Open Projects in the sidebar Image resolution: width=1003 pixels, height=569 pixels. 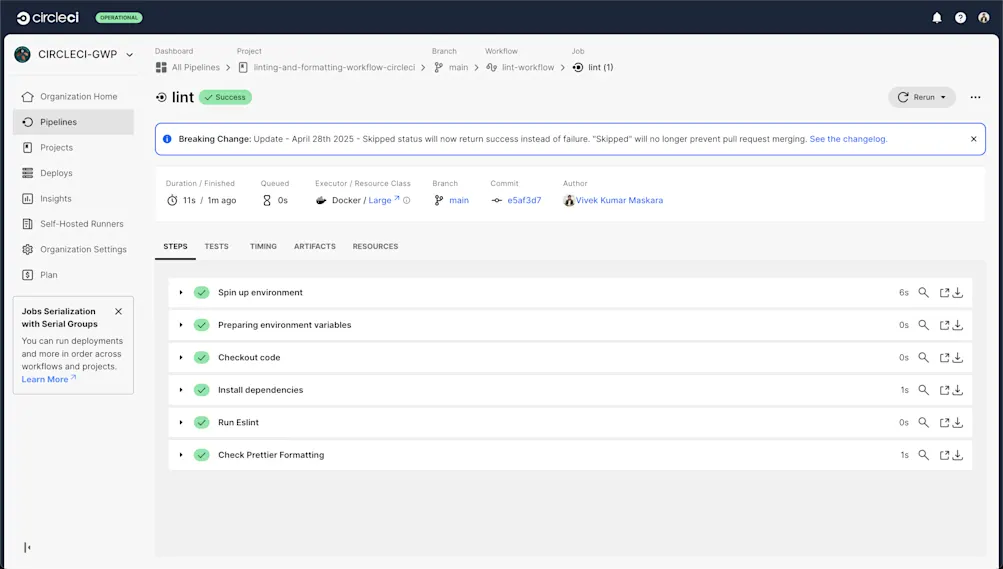click(73, 148)
